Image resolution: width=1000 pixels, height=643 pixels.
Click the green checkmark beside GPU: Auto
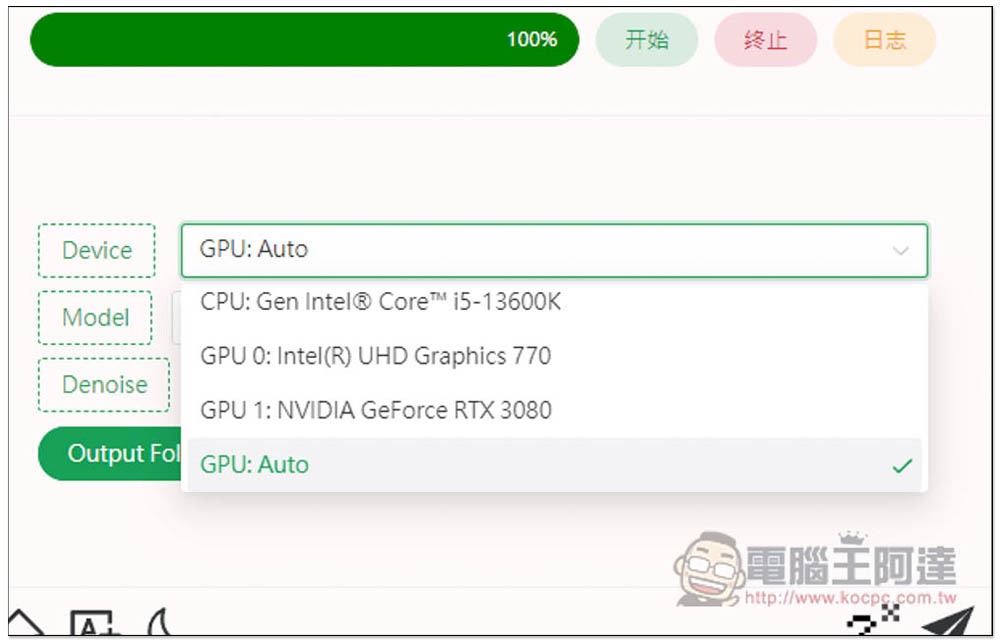pos(902,465)
